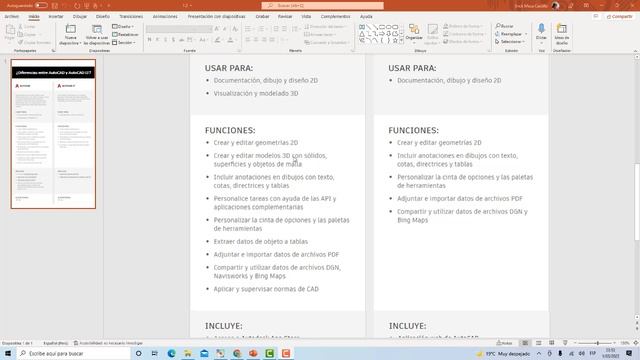Open the Portapapeles dialog launcher
The width and height of the screenshot is (640, 360).
pos(53,51)
